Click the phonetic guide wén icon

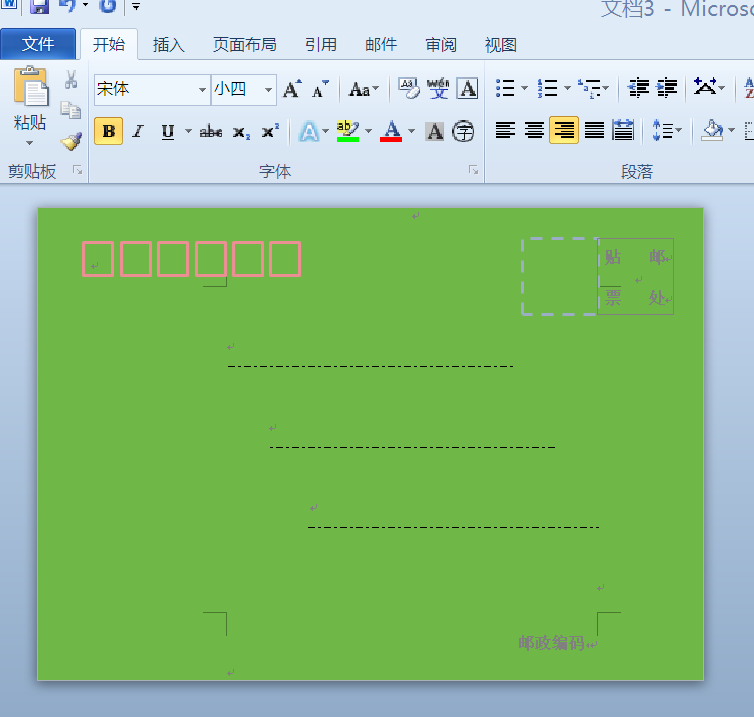pos(438,89)
